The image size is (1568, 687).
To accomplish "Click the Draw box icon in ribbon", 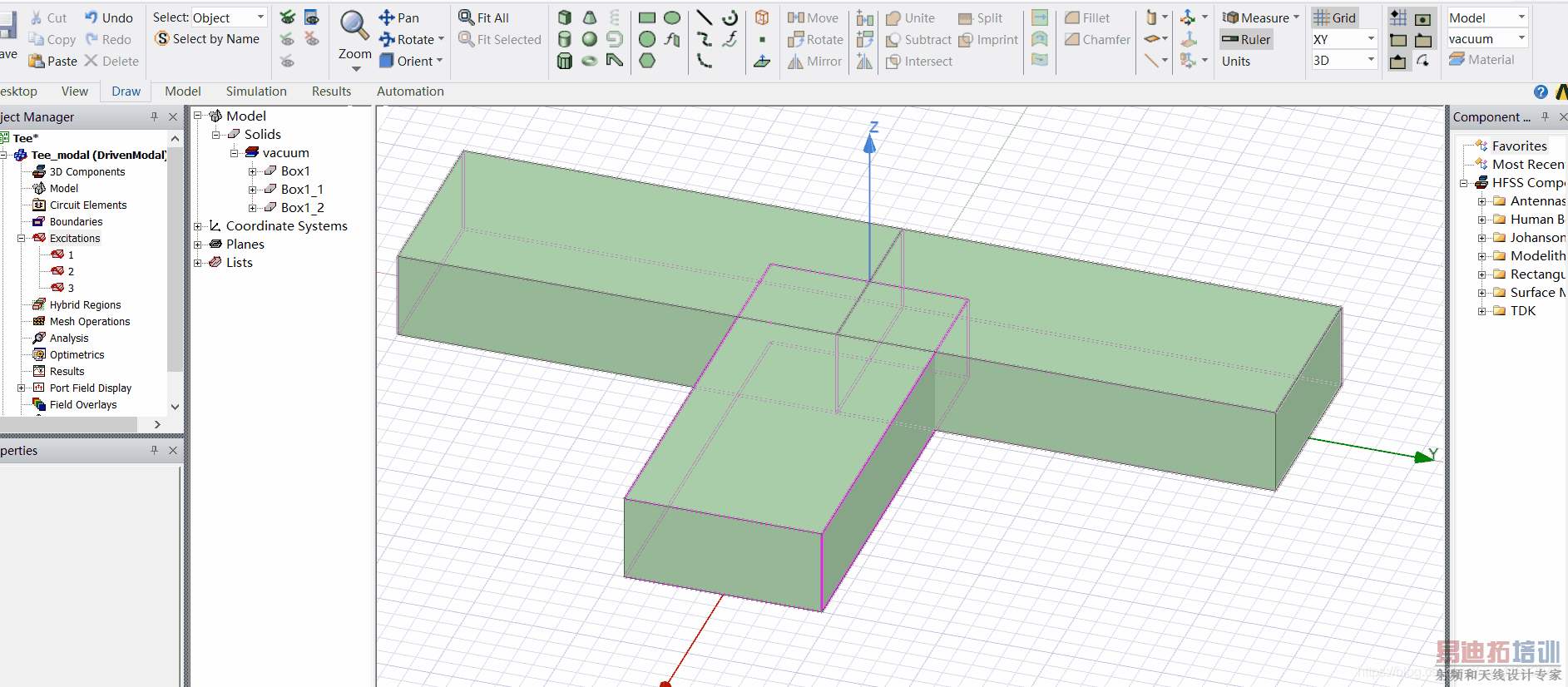I will coord(565,17).
